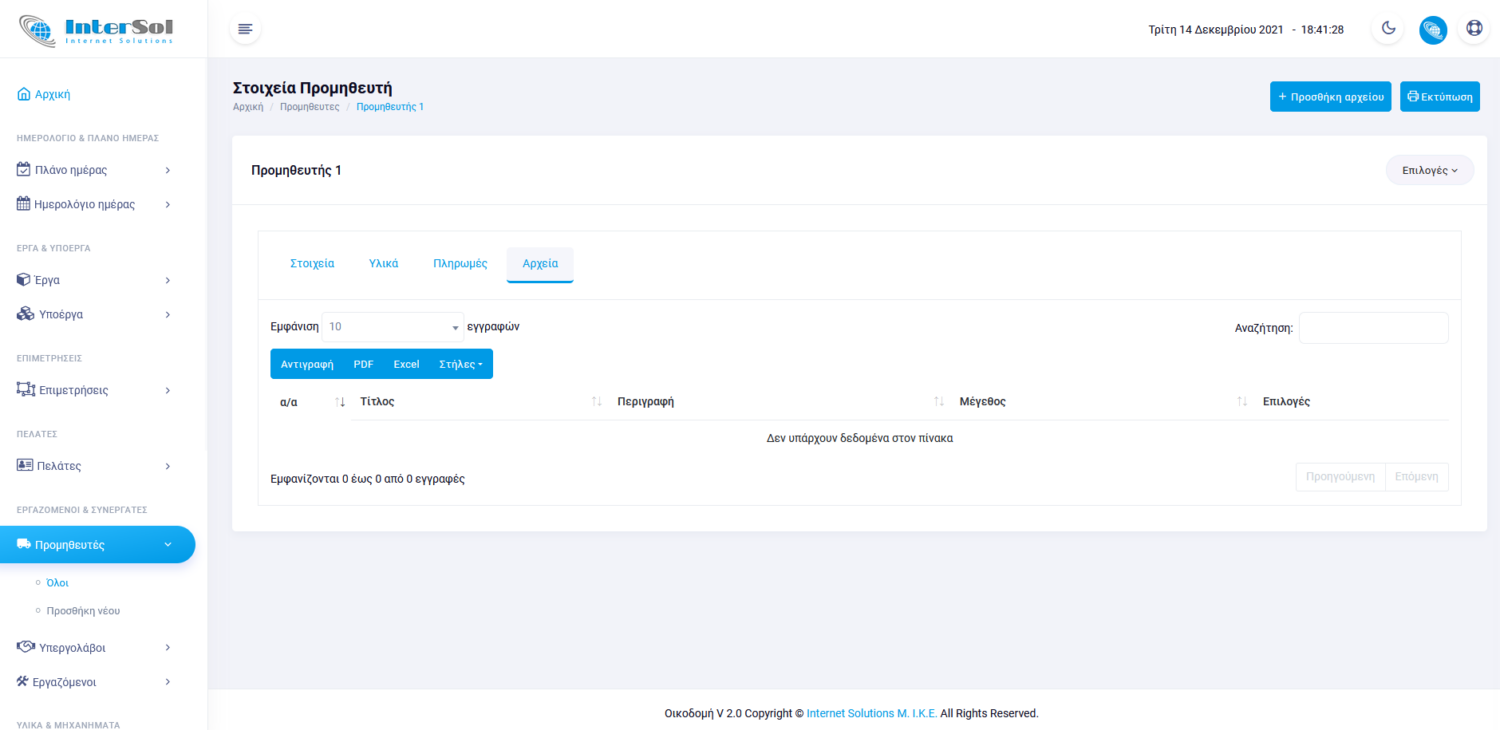Toggle dark mode with moon icon

click(1389, 29)
